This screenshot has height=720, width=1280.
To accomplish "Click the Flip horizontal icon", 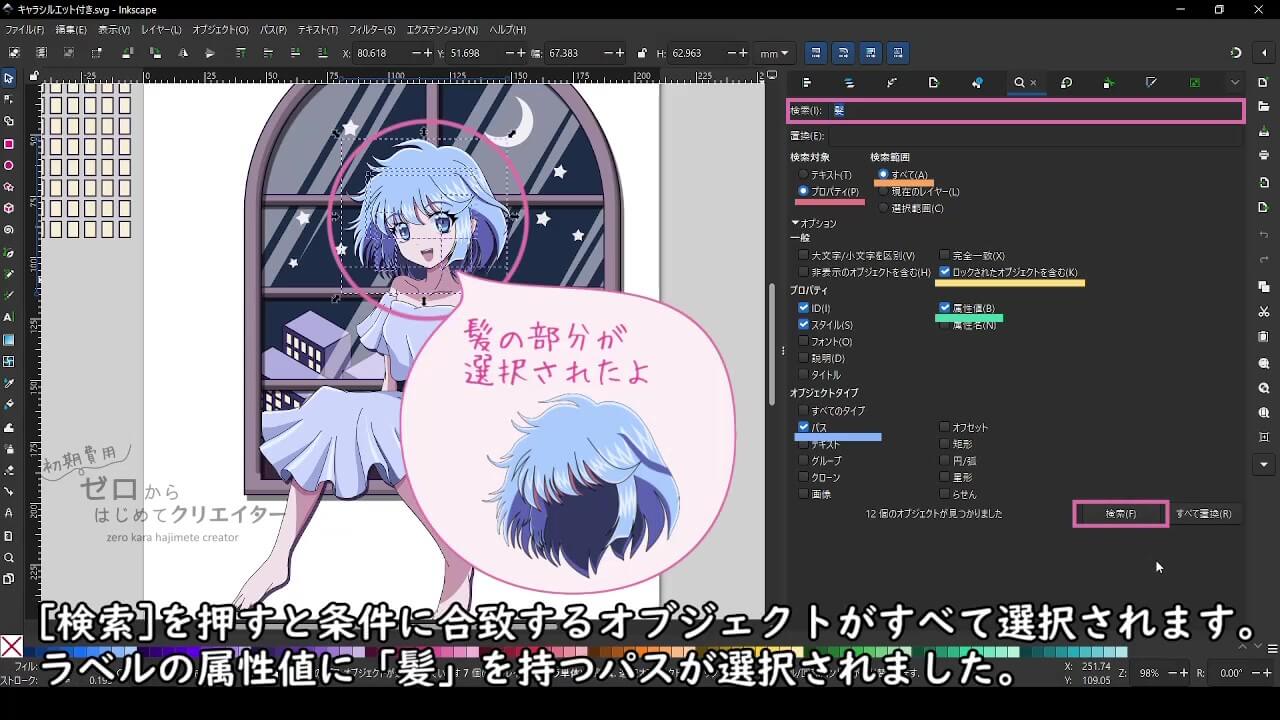I will click(182, 53).
